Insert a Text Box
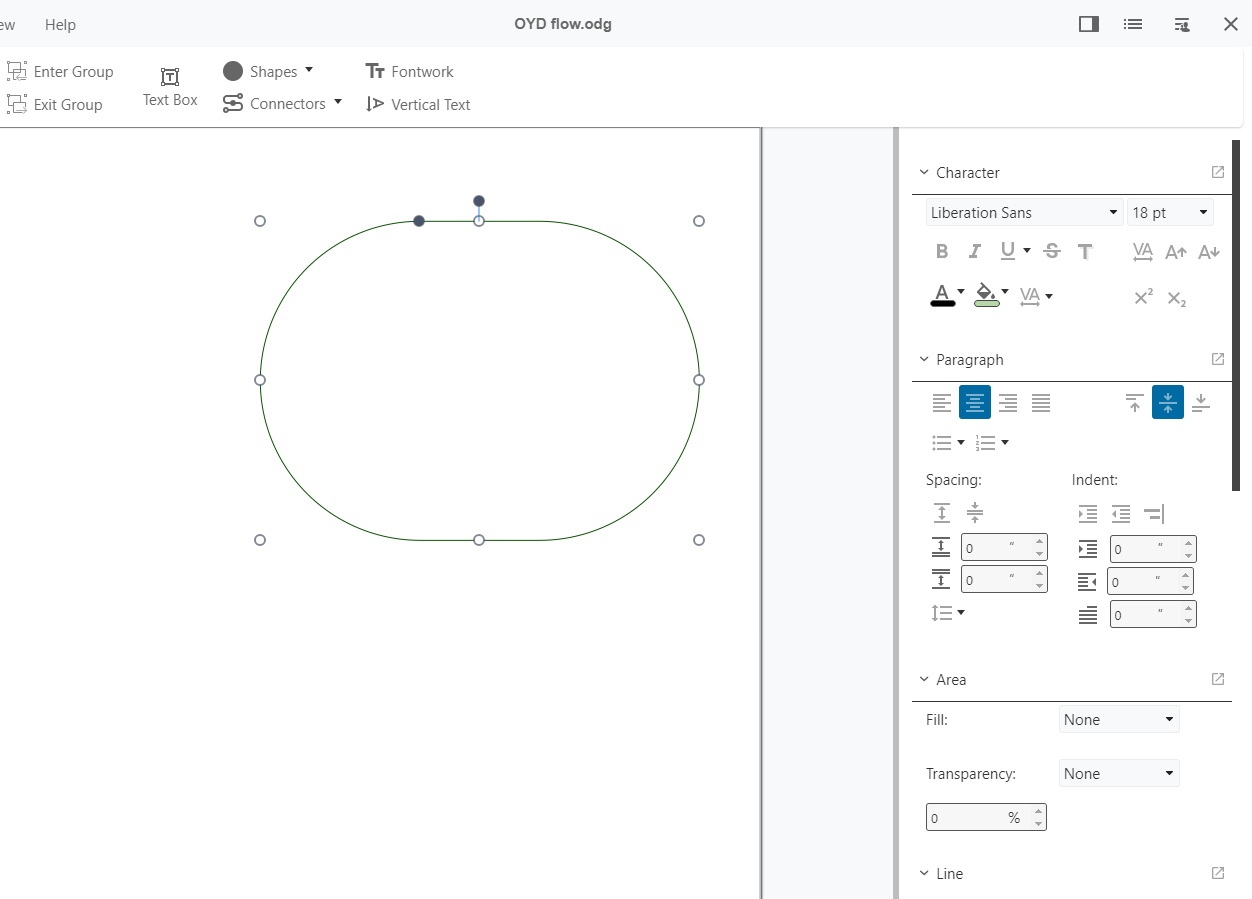 click(x=170, y=87)
